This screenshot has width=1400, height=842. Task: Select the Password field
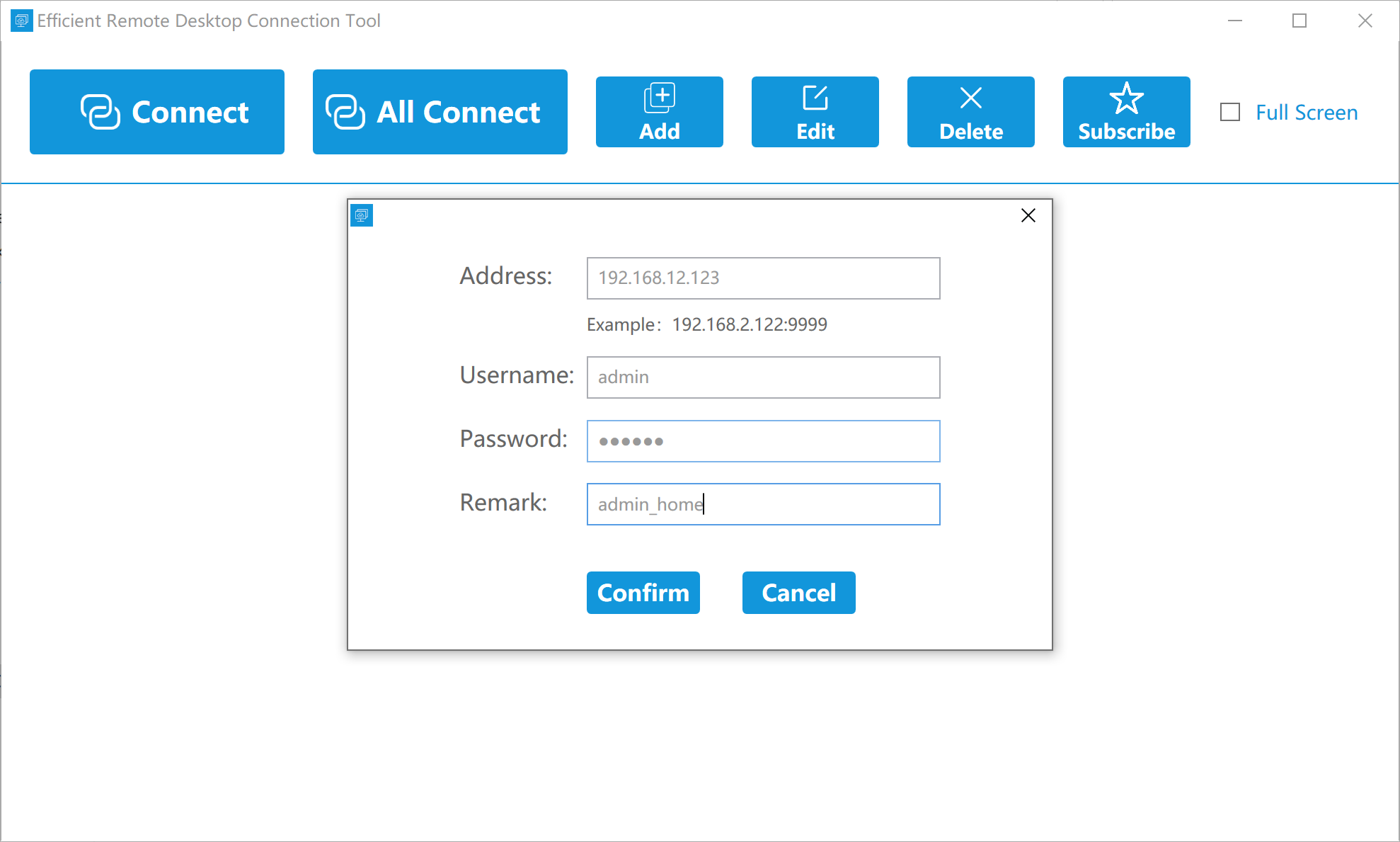[x=763, y=441]
